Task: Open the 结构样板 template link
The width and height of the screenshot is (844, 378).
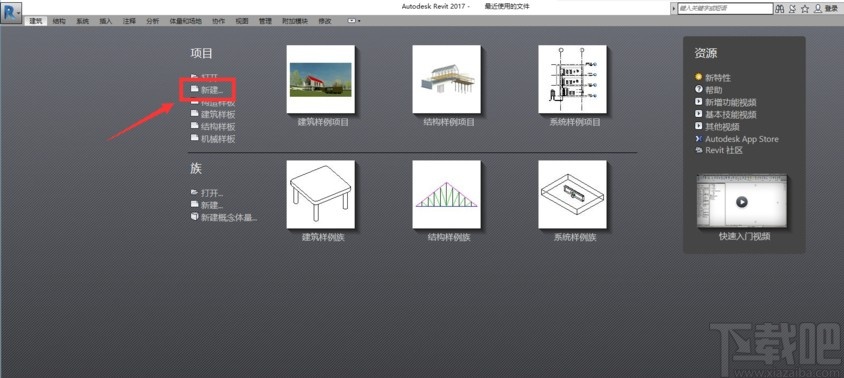Action: coord(218,127)
